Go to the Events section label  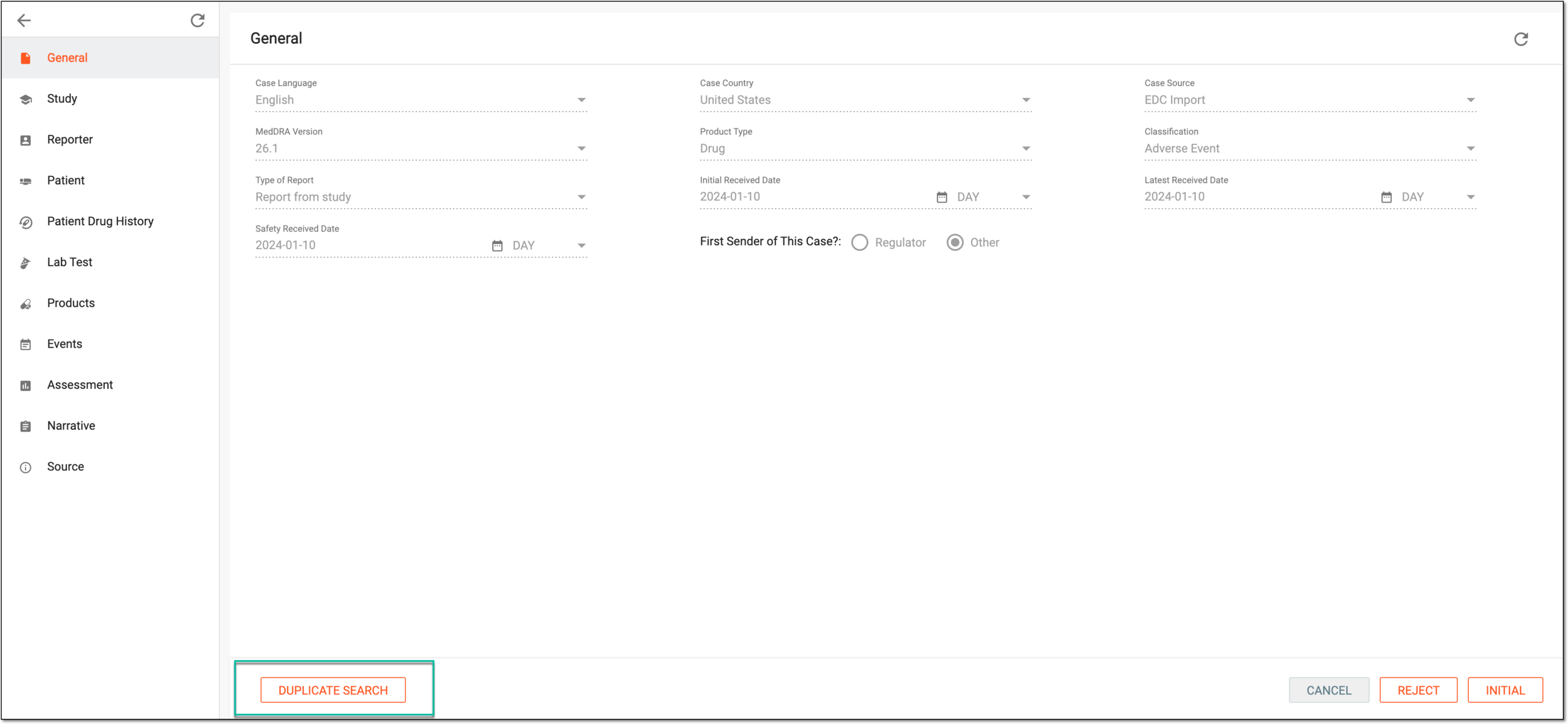pyautogui.click(x=65, y=344)
